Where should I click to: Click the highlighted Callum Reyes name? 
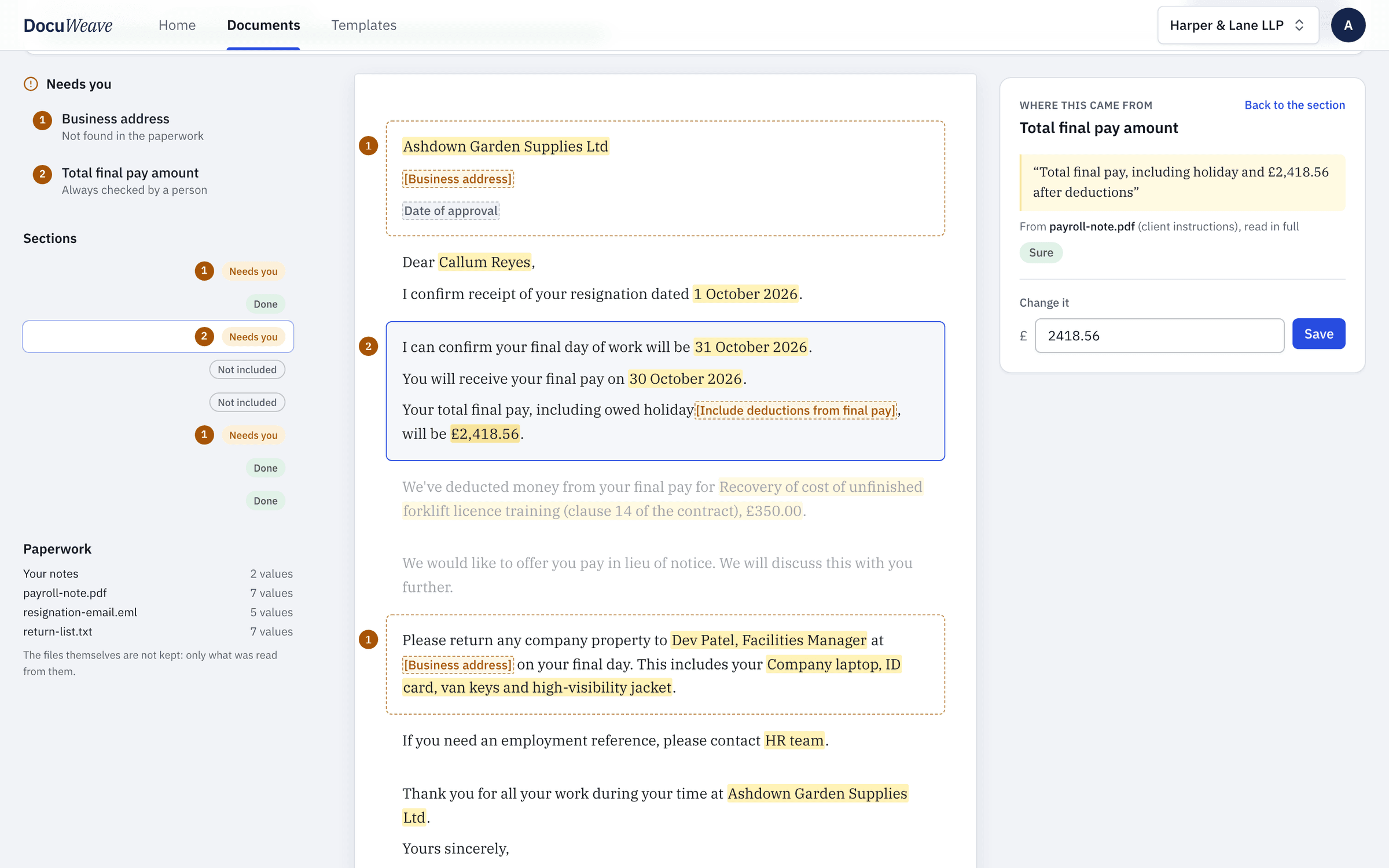[x=484, y=262]
